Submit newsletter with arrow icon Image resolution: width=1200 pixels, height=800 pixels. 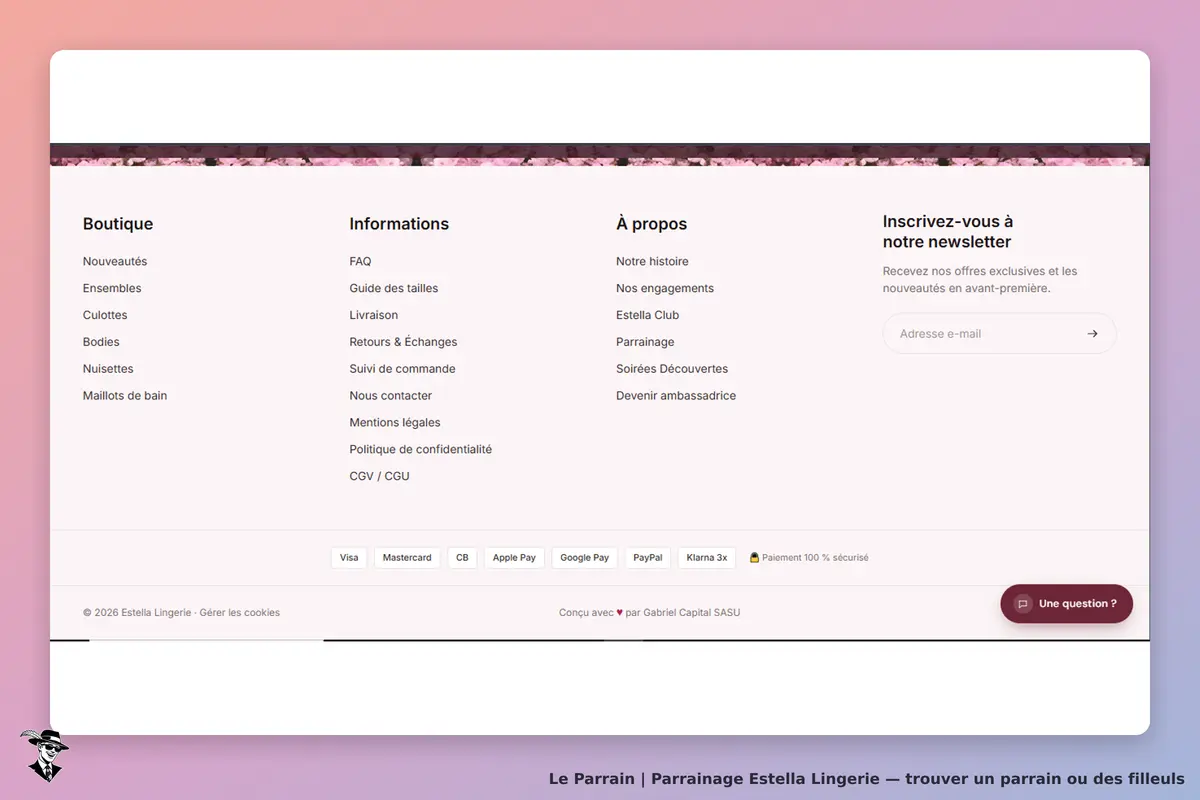[x=1092, y=334]
